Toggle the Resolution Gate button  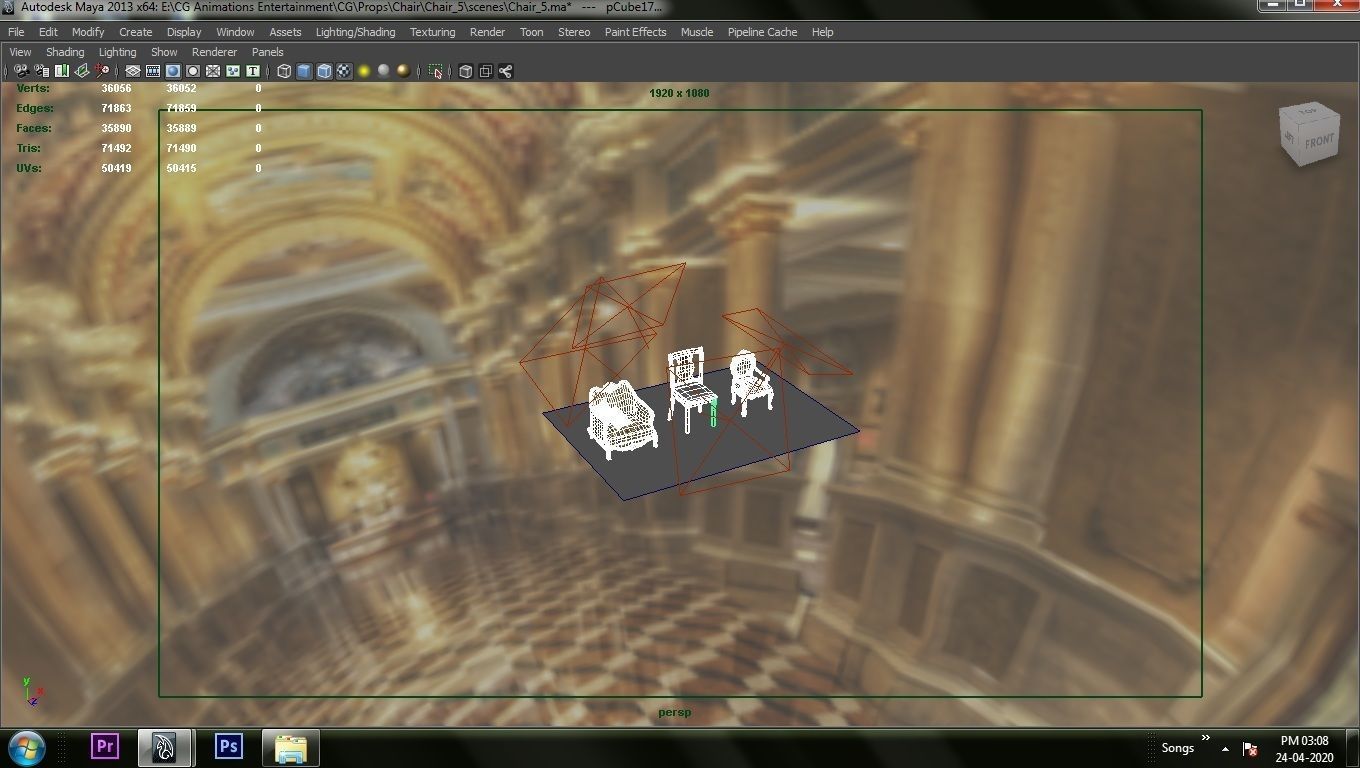pos(173,71)
